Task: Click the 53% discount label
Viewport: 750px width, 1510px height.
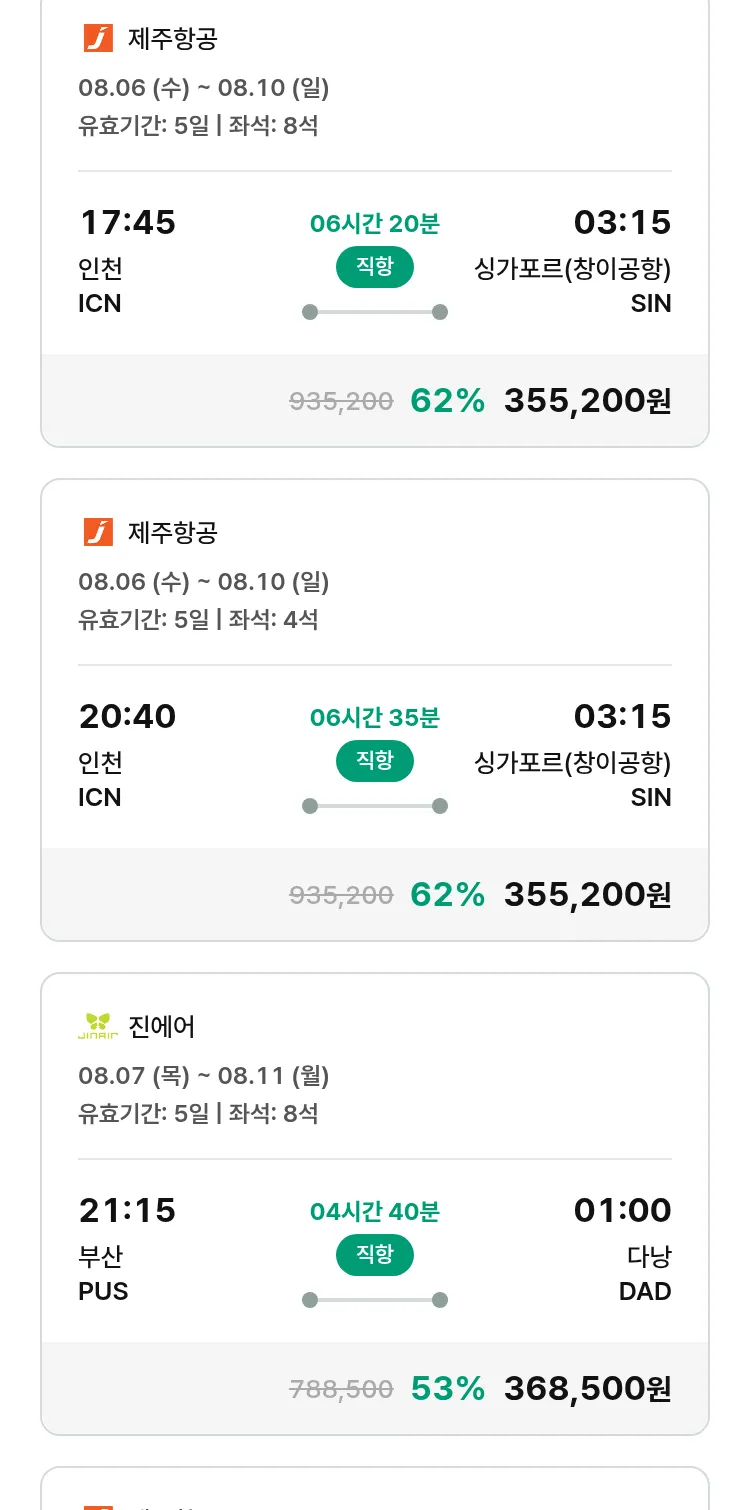Action: 447,1389
